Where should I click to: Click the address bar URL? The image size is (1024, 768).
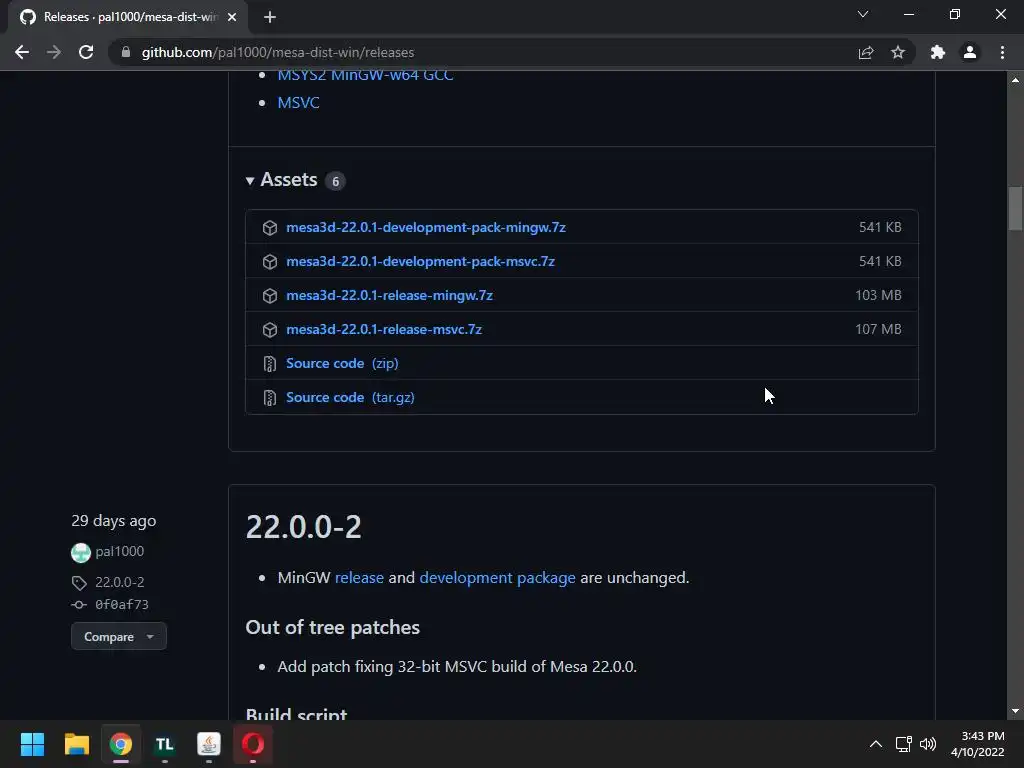278,52
